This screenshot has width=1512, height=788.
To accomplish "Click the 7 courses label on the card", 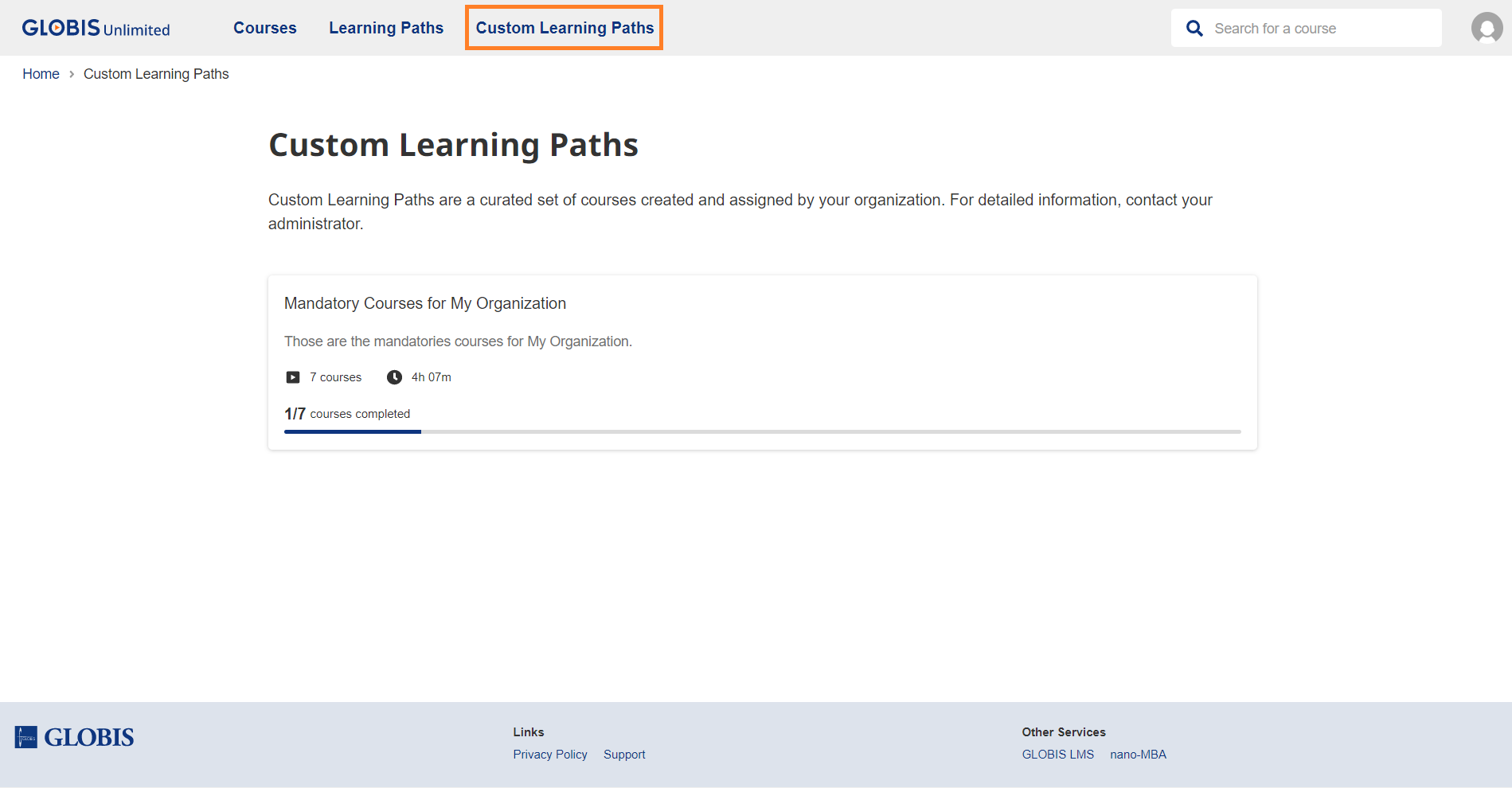I will (x=335, y=376).
